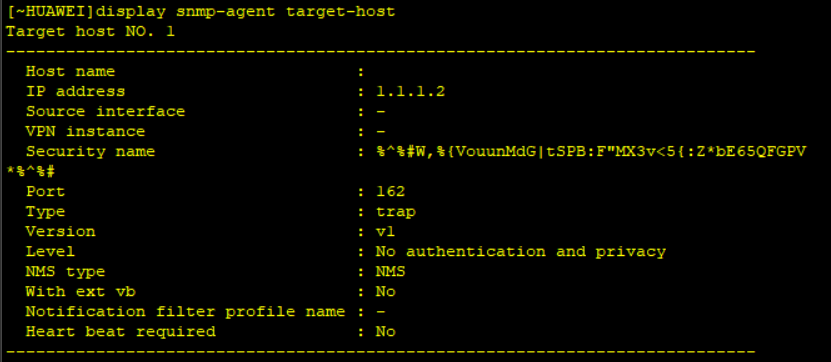Click the Host name label
This screenshot has width=831, height=362.
(x=70, y=72)
